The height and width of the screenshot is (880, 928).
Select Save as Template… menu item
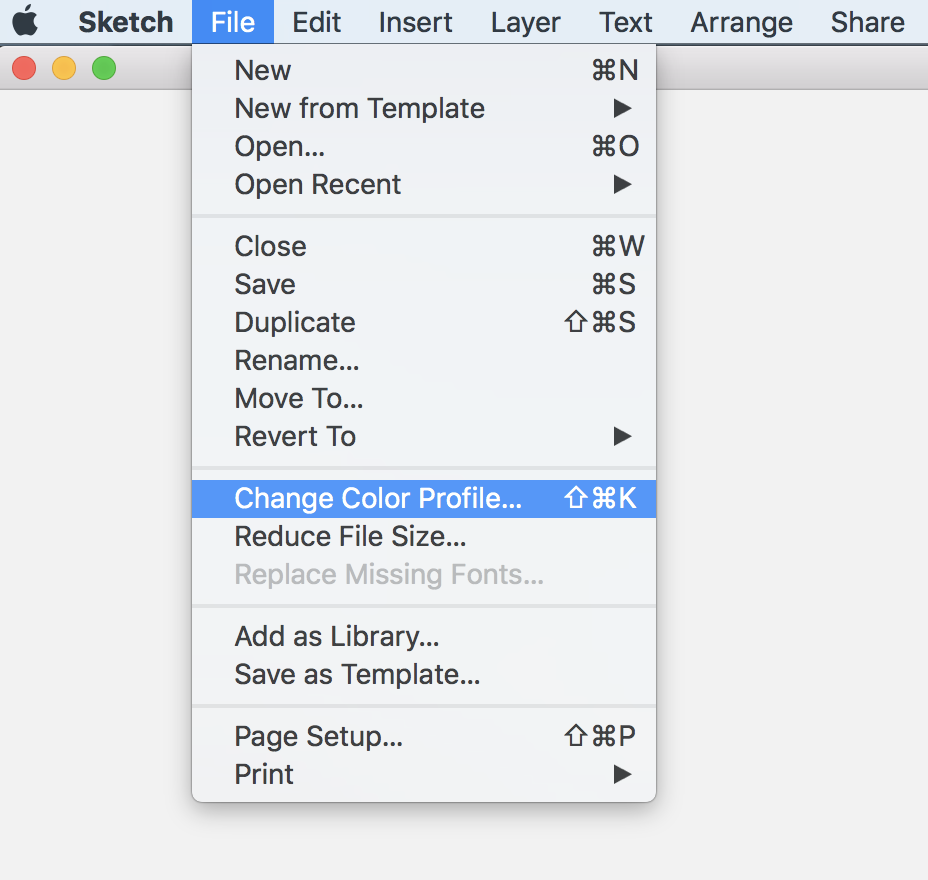pyautogui.click(x=424, y=674)
